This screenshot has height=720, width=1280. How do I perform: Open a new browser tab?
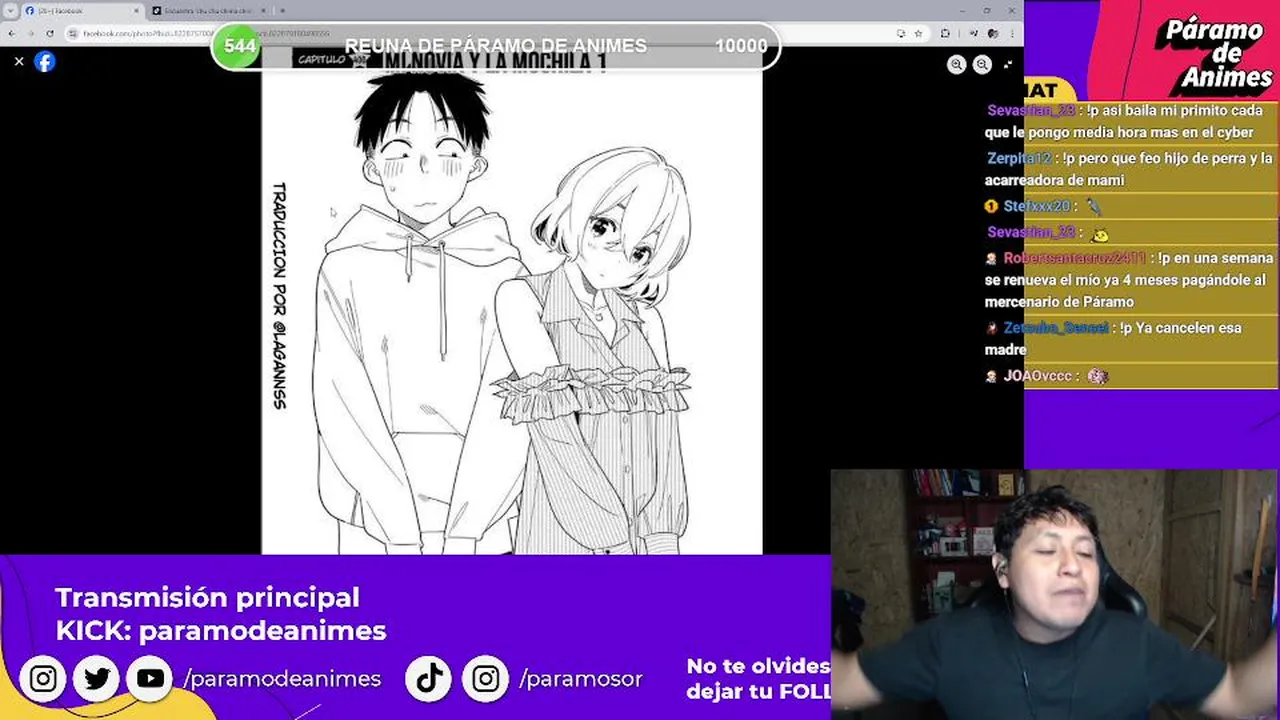[282, 11]
